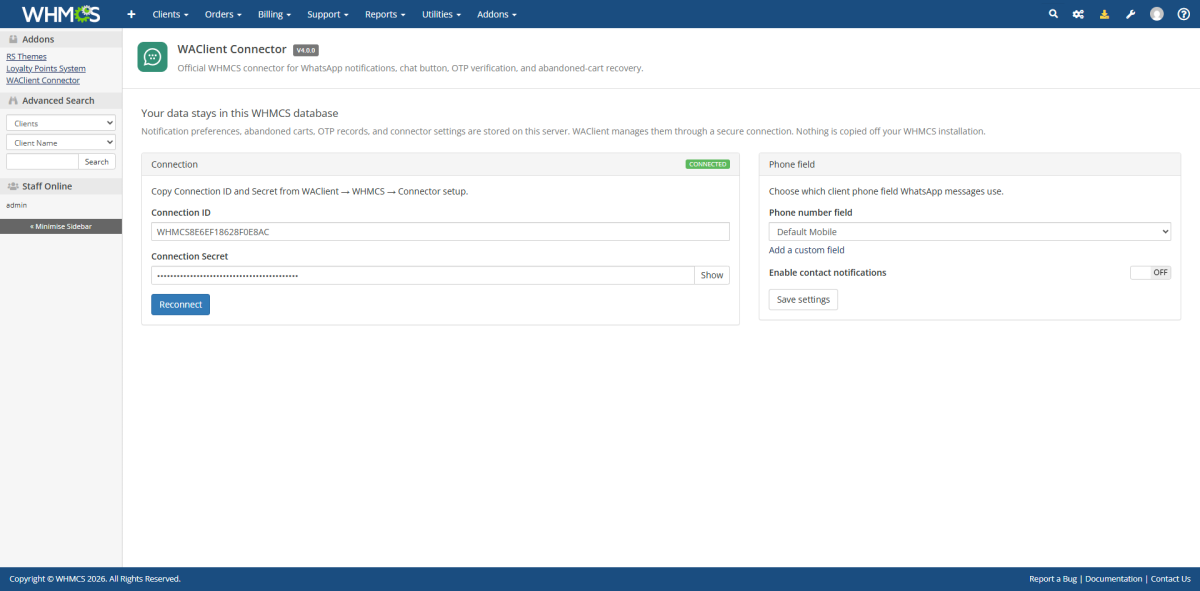Click the WHMCS logo

(61, 14)
